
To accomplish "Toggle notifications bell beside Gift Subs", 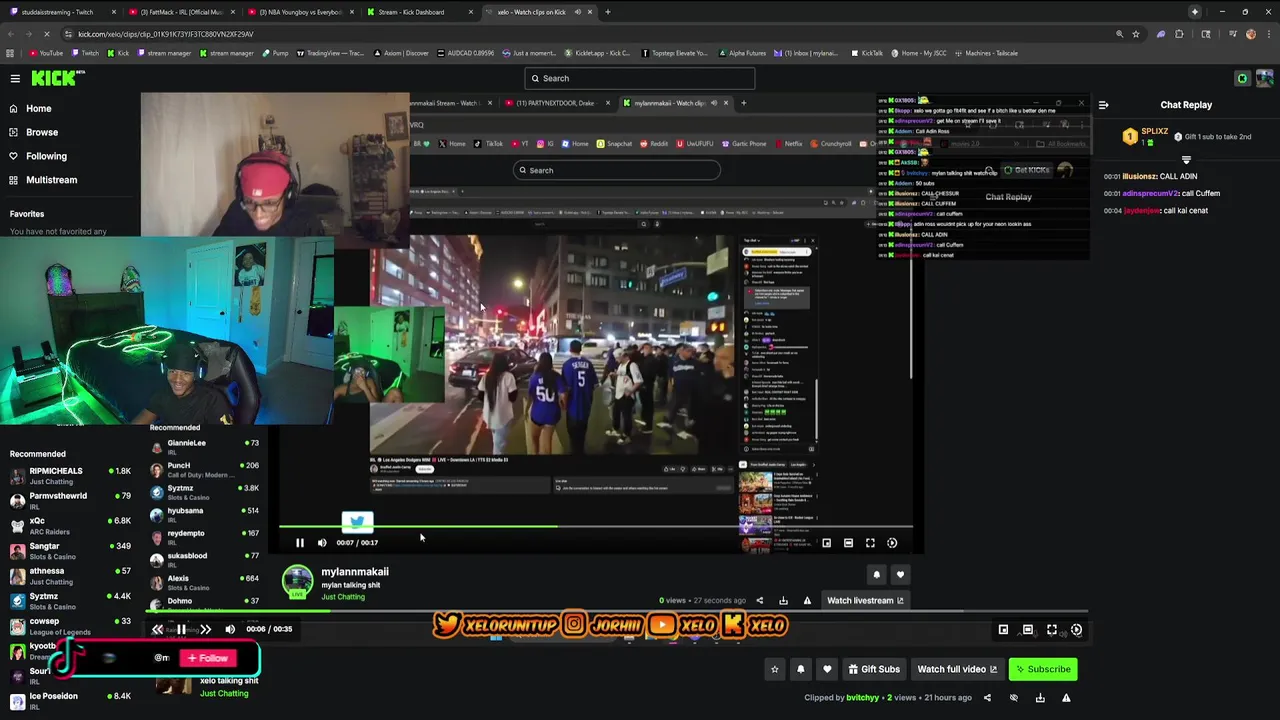I will [800, 669].
